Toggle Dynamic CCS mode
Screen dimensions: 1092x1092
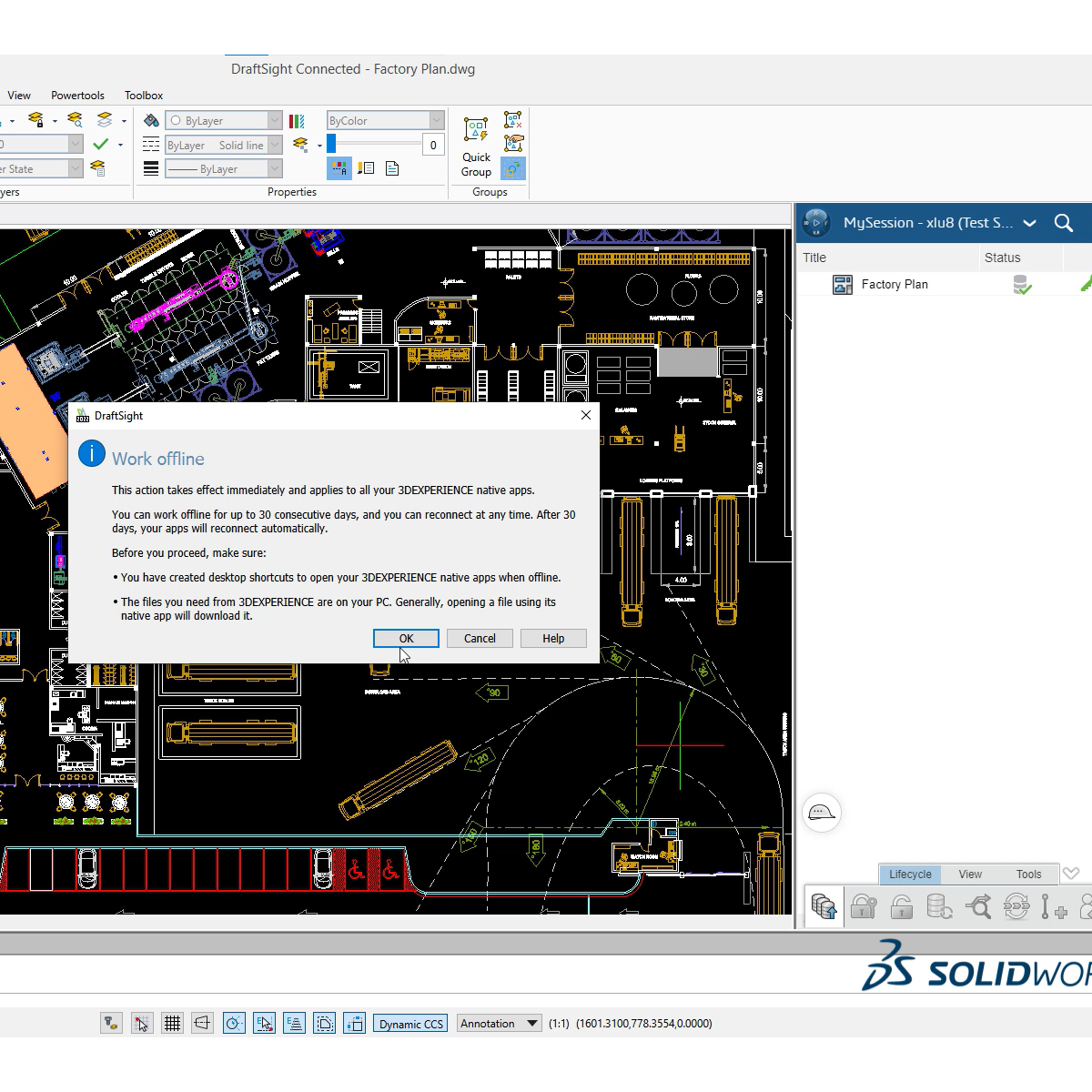[x=409, y=1023]
